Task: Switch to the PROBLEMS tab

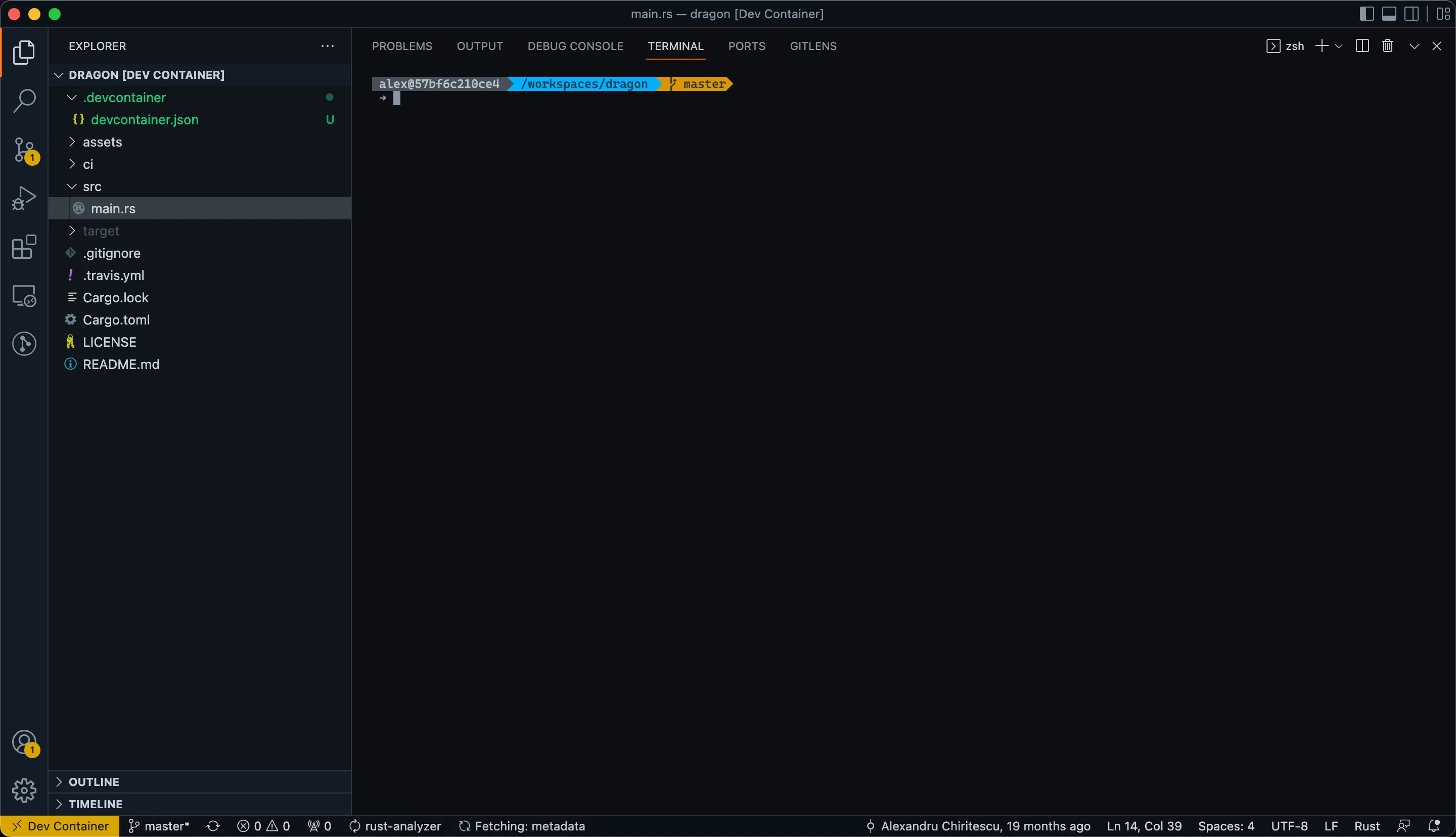Action: 402,46
